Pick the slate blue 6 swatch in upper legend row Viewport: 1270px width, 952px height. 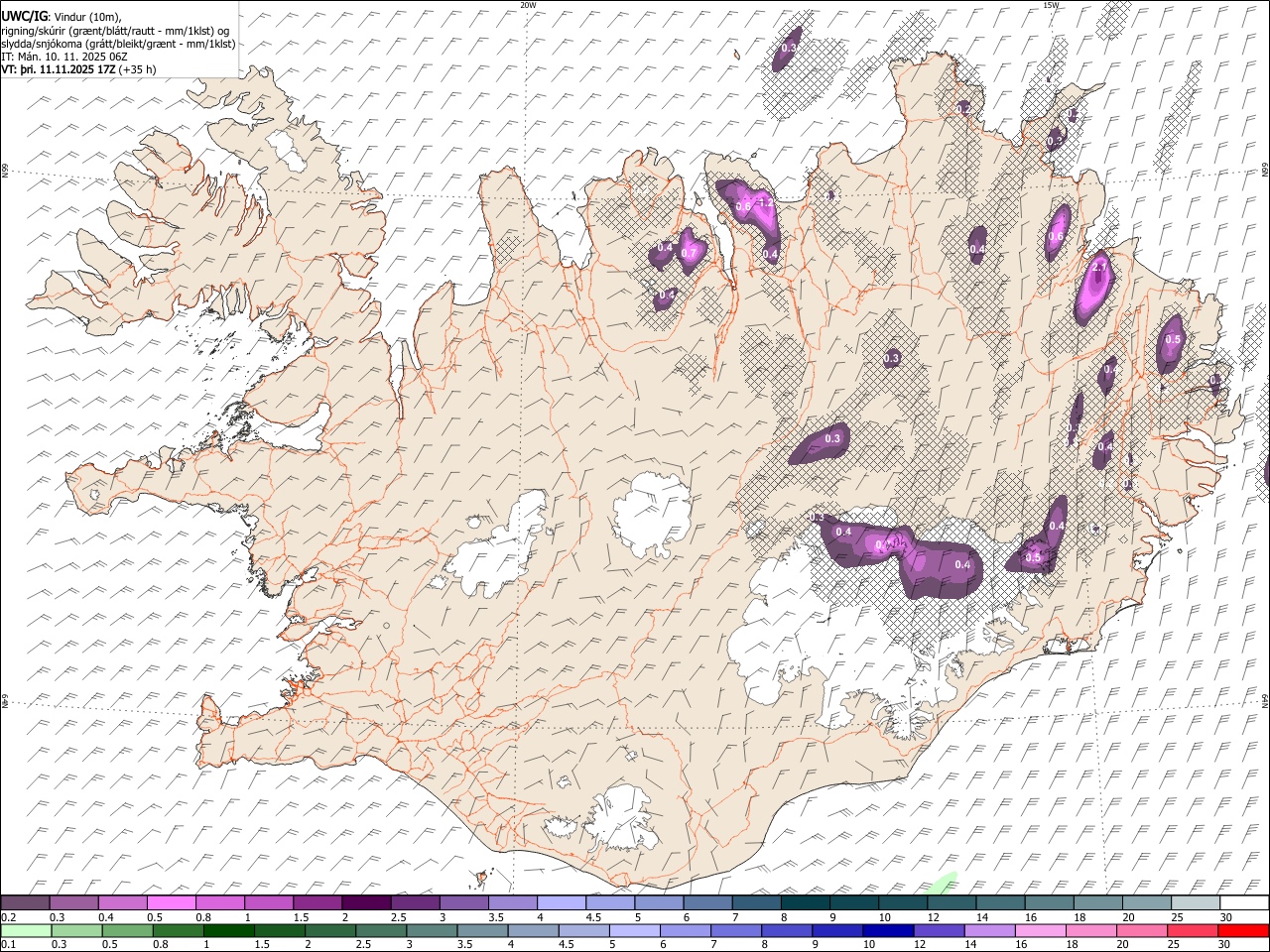(707, 902)
